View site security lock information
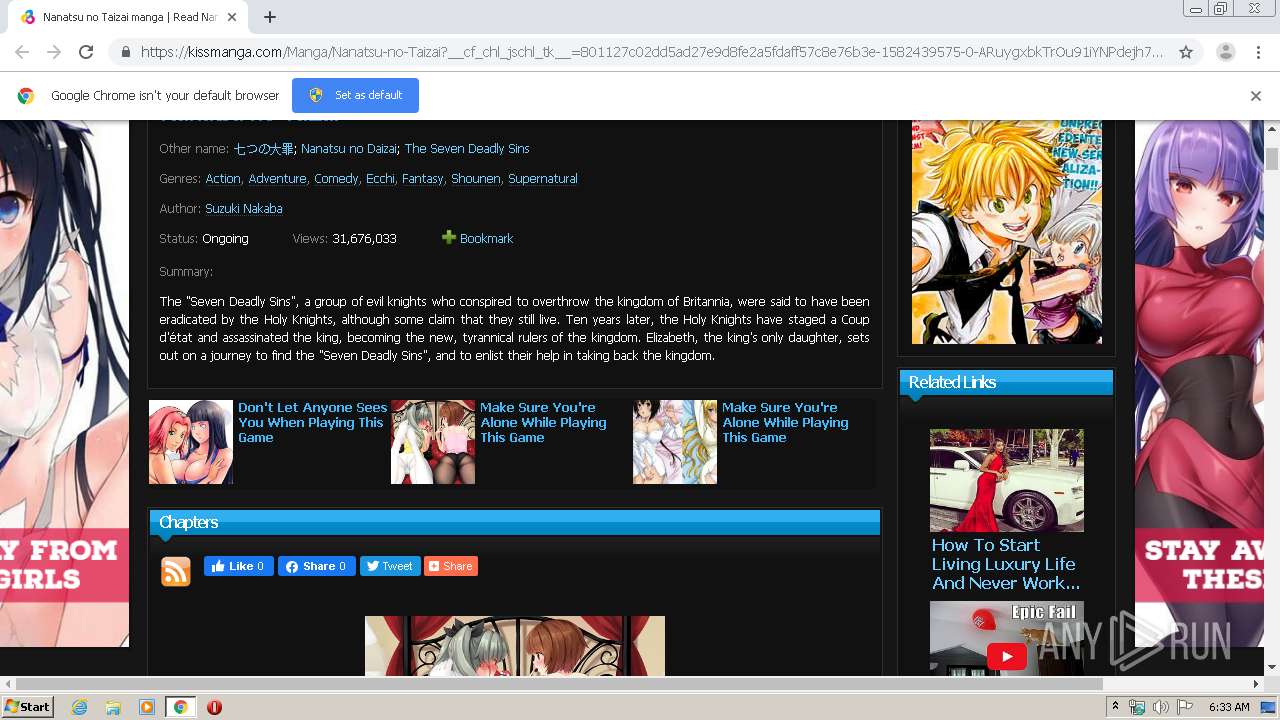Viewport: 1280px width, 720px height. click(125, 52)
